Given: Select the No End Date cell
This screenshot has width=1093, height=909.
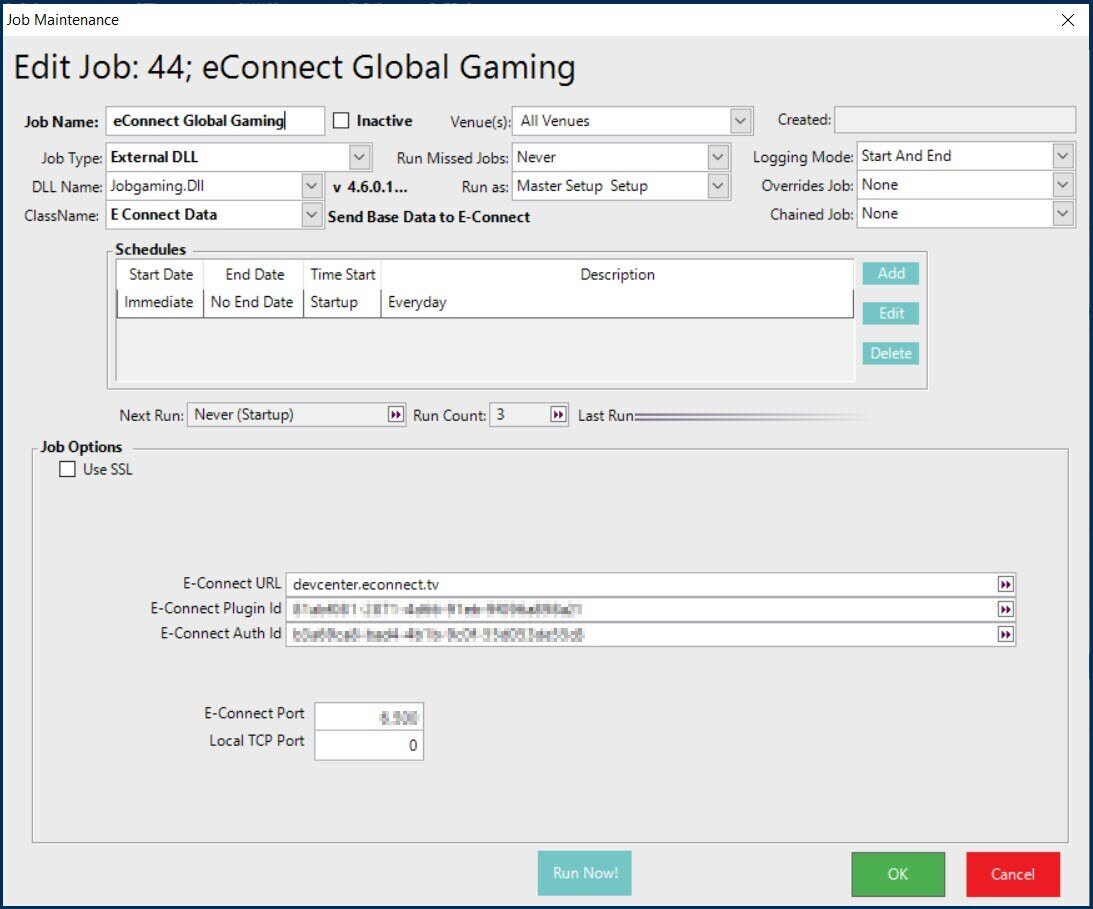Looking at the screenshot, I should coord(252,303).
